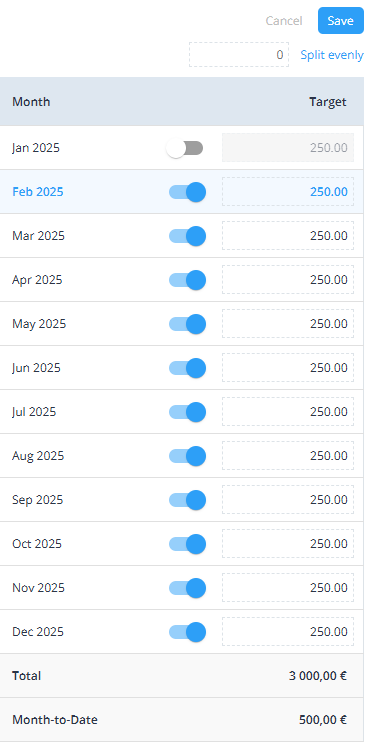Toggle the Oct 2025 switch
380x749 pixels.
[187, 544]
